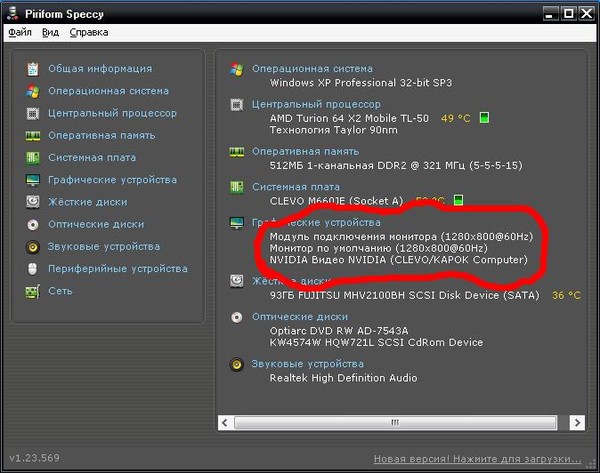Viewport: 600px width, 473px height.
Task: Click the CPU icon in summary panel
Action: [x=236, y=104]
